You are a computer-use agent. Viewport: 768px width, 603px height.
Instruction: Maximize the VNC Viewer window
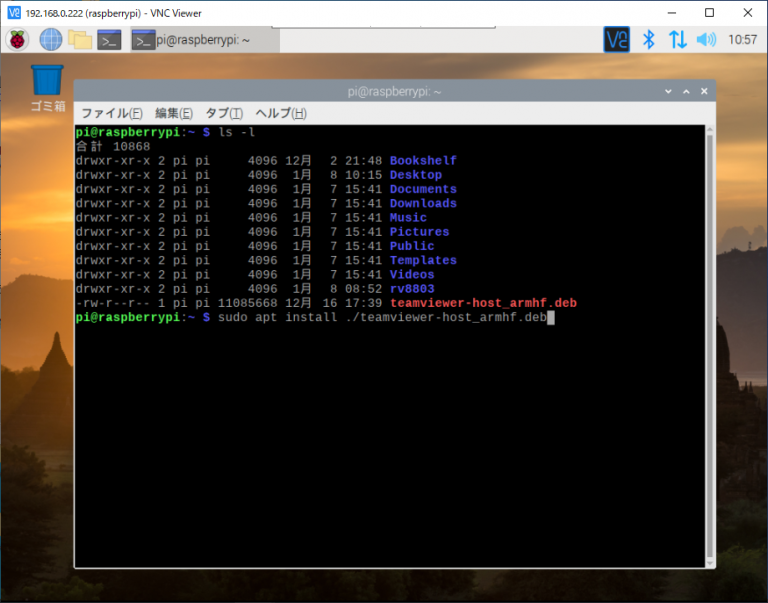pyautogui.click(x=709, y=13)
